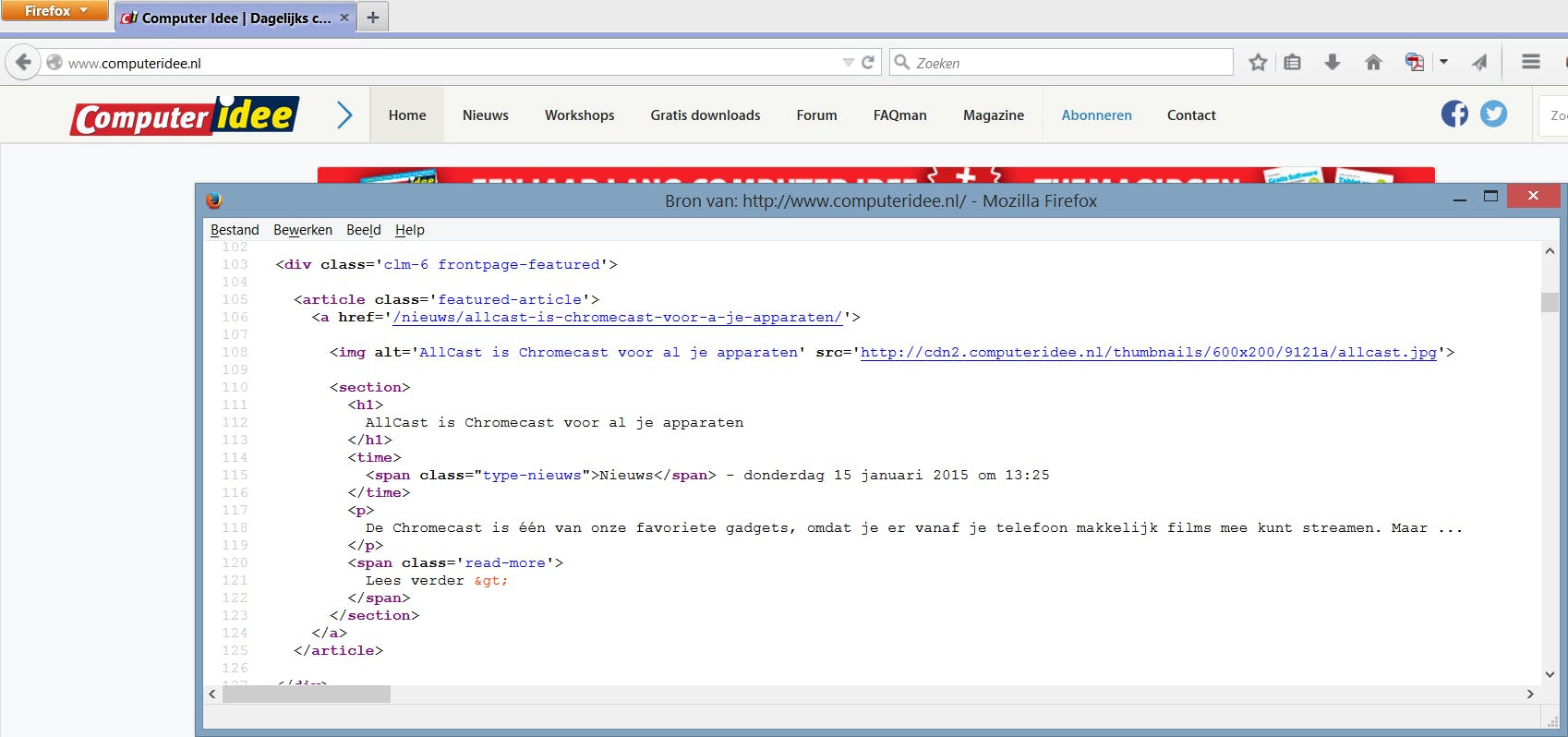Image resolution: width=1568 pixels, height=737 pixels.
Task: Click the address bar with www.computeridee.nl
Action: [x=451, y=63]
